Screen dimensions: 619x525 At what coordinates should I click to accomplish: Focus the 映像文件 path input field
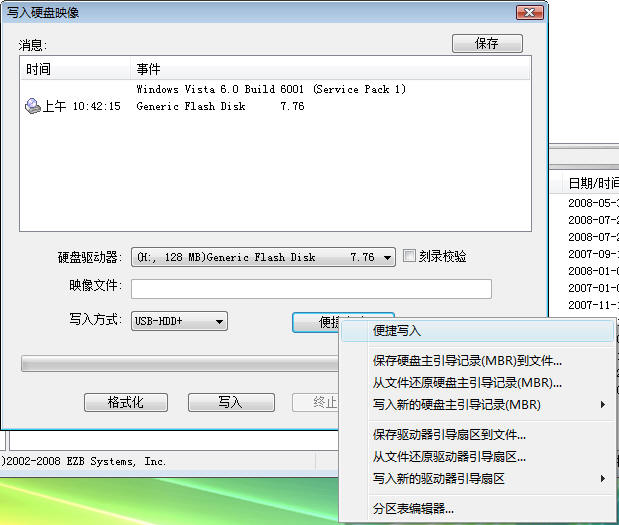(311, 289)
